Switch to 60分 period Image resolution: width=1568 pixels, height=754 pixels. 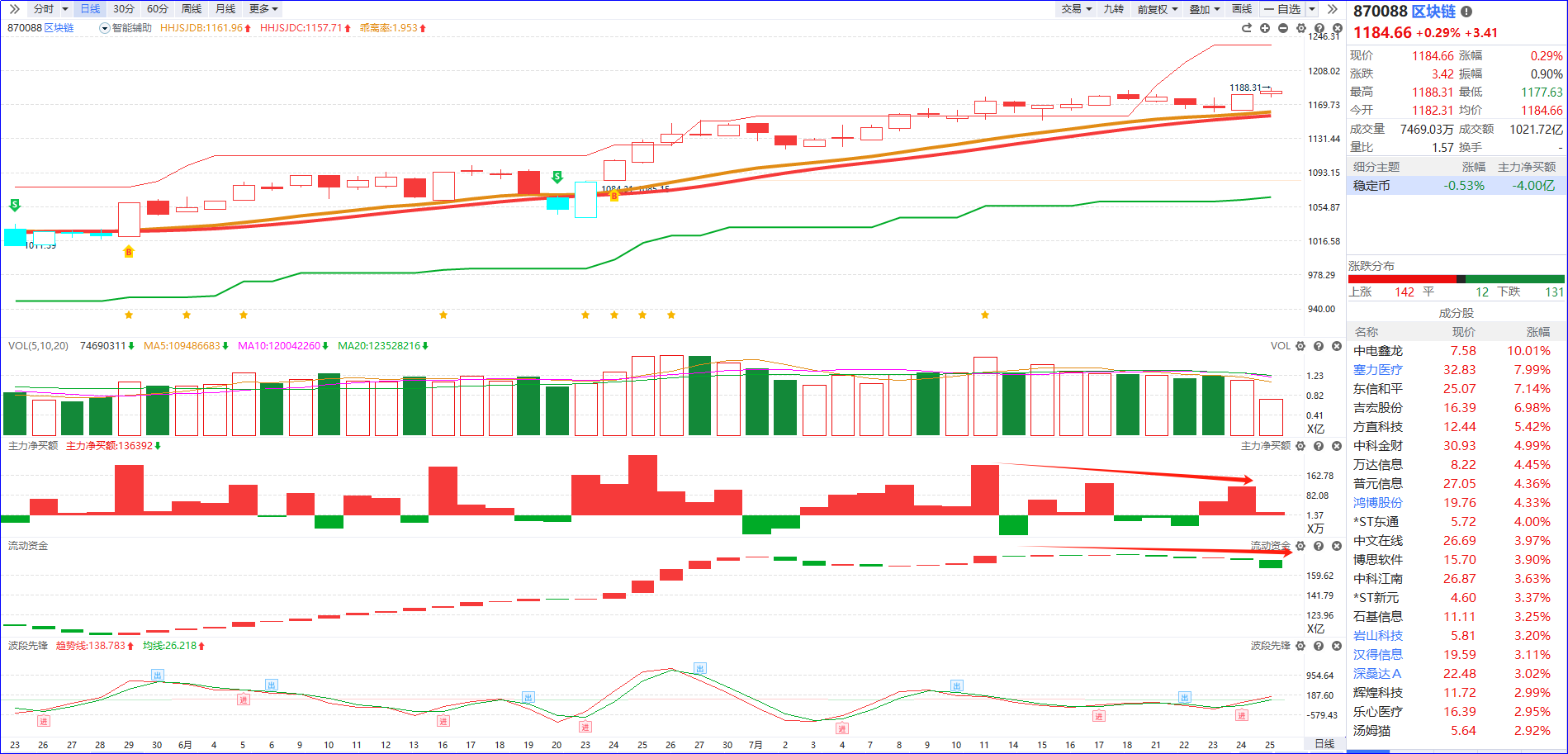point(158,9)
